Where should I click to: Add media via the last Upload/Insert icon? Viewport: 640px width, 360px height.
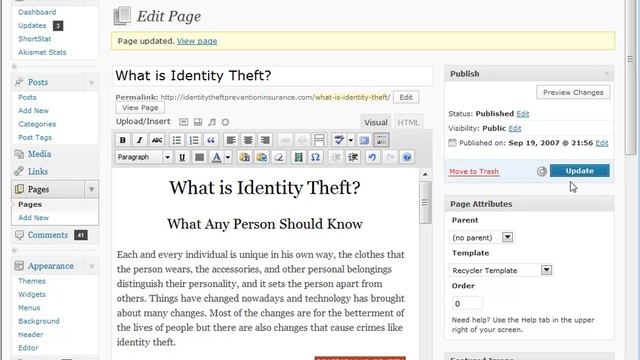[225, 122]
